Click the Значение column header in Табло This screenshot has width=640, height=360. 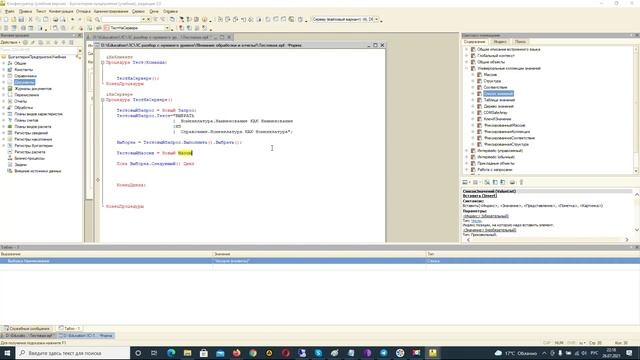click(319, 254)
